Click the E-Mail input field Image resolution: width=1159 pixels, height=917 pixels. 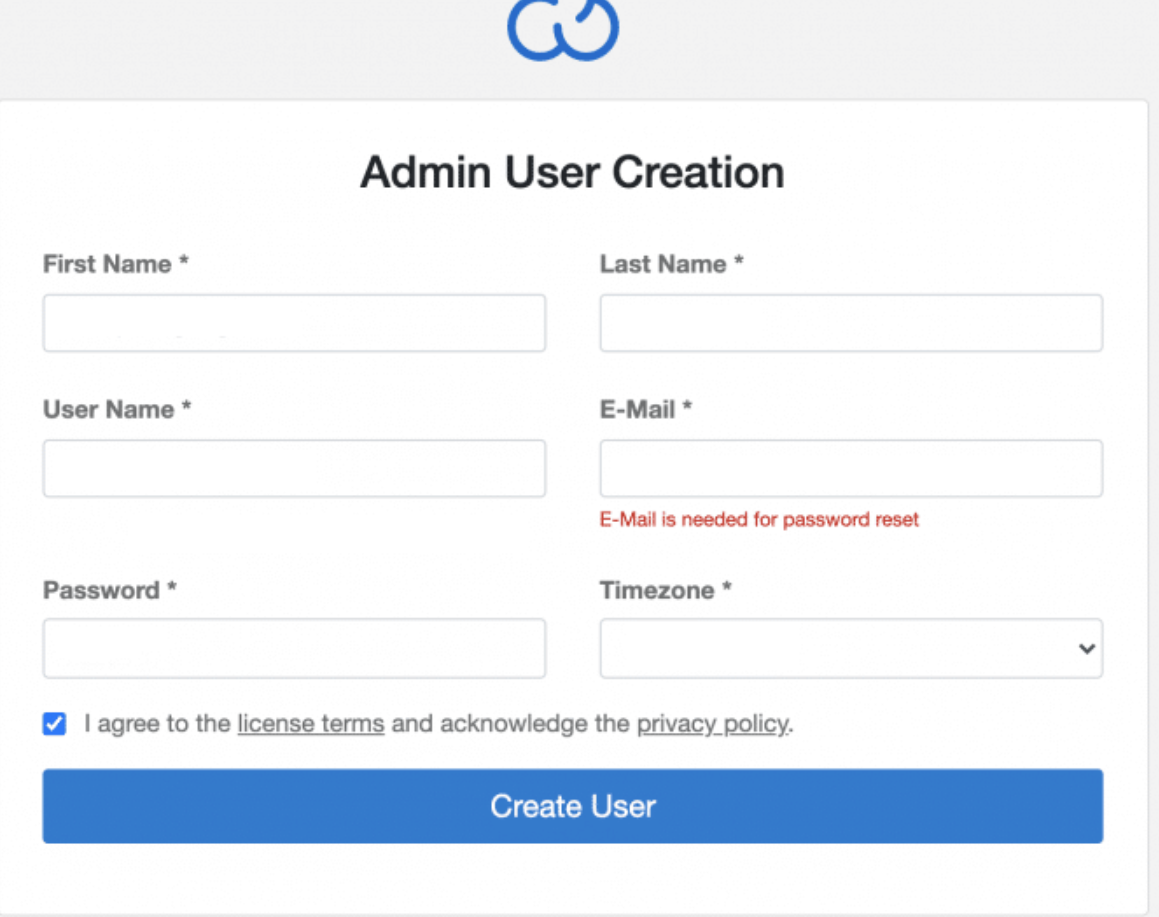tap(851, 468)
